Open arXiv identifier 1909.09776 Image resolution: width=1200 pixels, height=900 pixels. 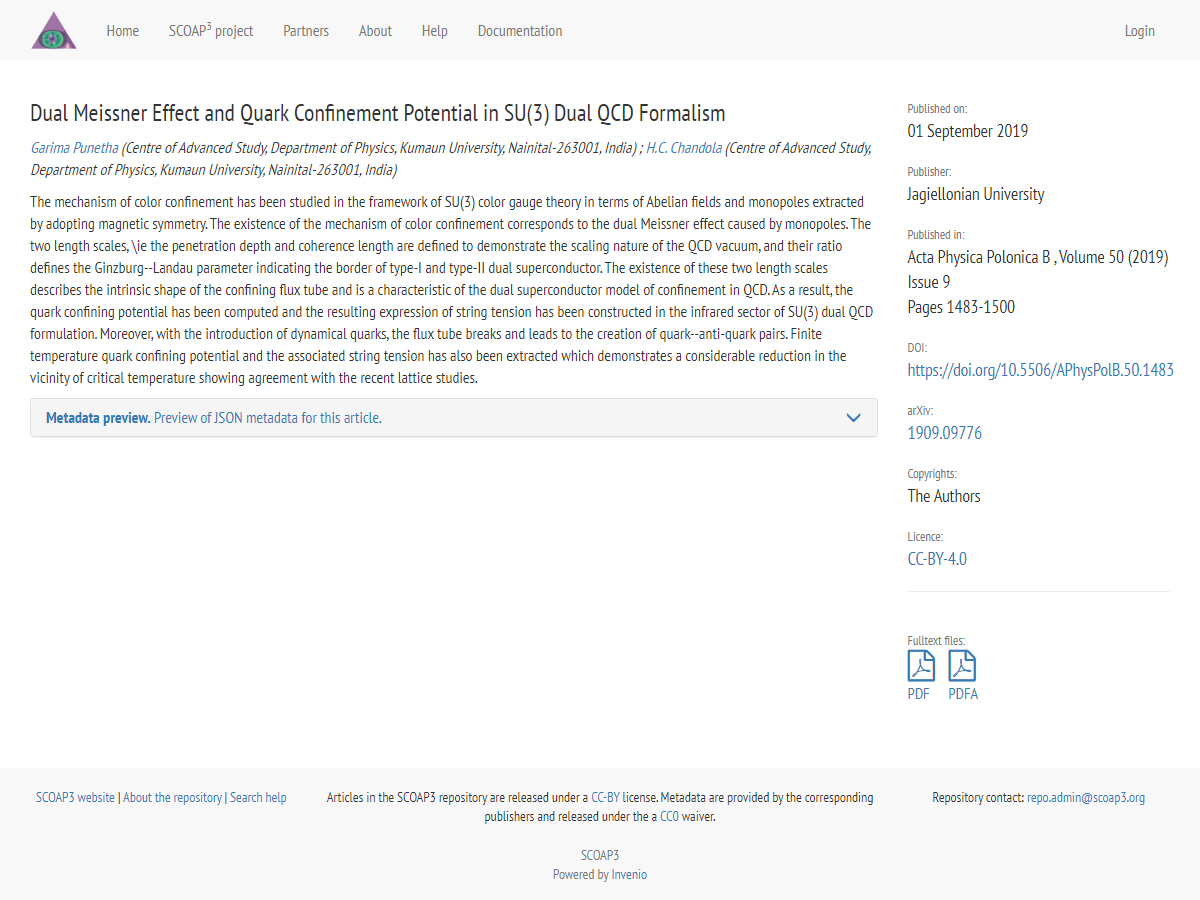tap(944, 433)
